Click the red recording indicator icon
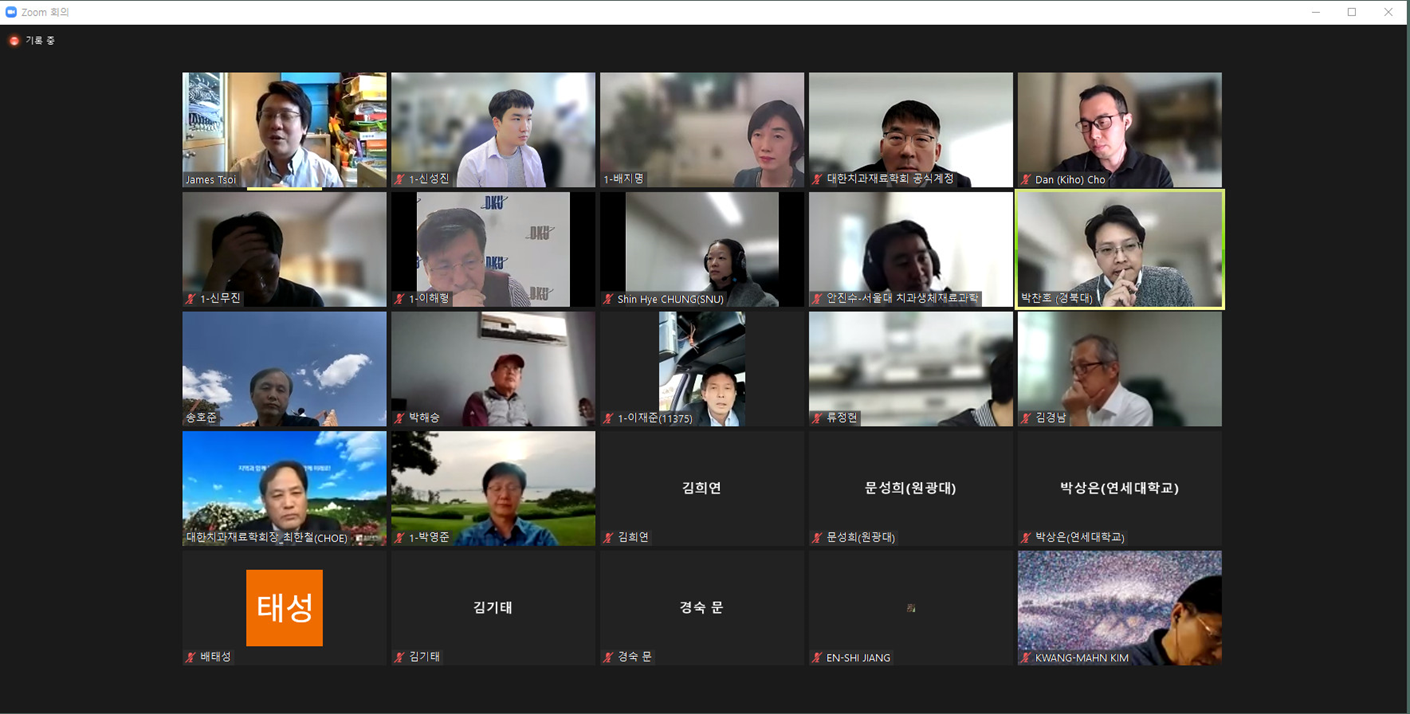Screen dimensions: 1410x714 (14, 41)
